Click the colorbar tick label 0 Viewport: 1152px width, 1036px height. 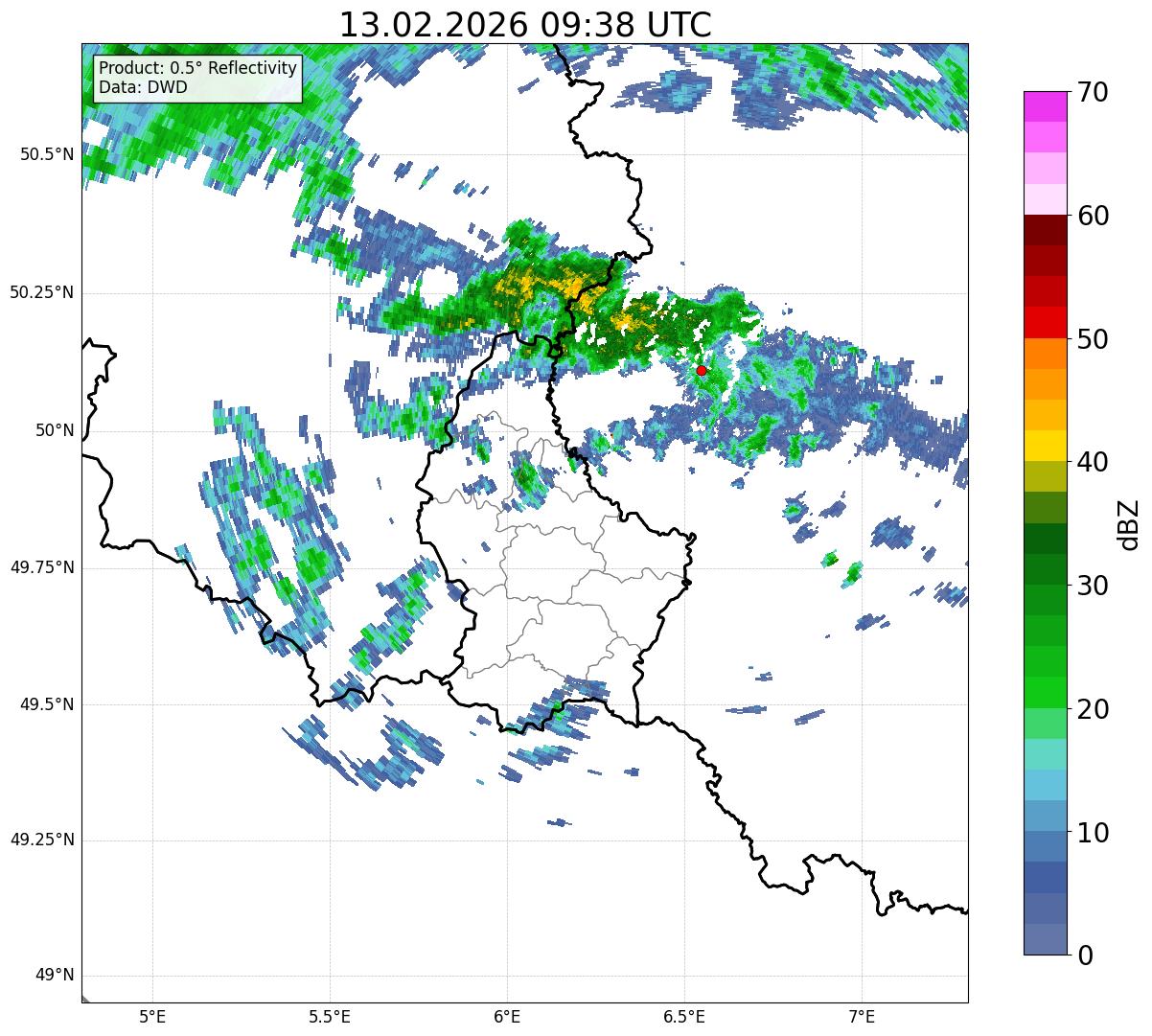coord(1085,955)
